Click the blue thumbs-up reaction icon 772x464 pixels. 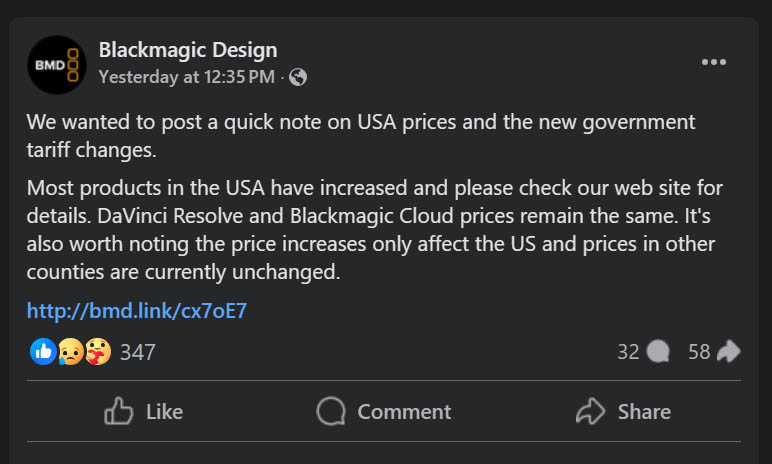pos(43,351)
